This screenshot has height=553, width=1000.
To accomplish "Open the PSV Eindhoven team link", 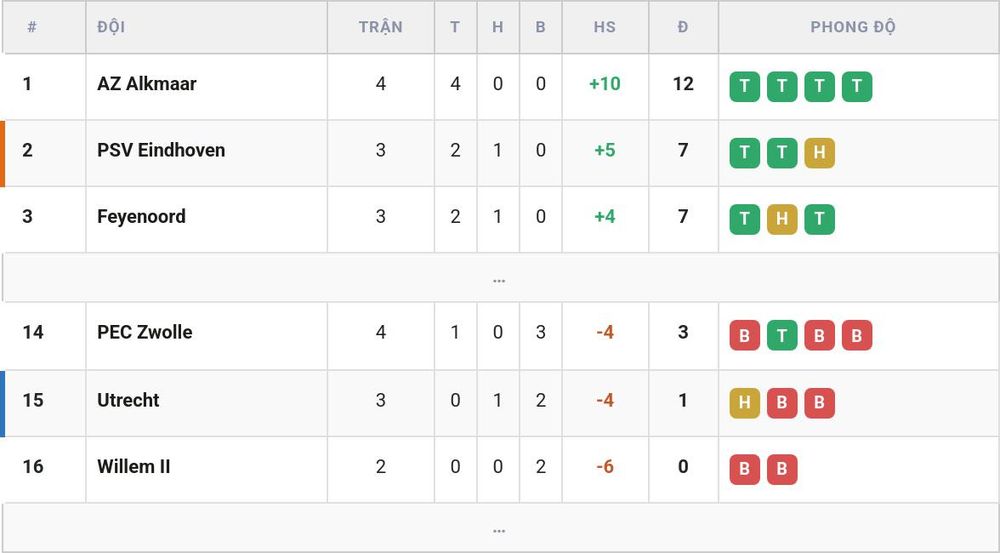I will tap(161, 150).
